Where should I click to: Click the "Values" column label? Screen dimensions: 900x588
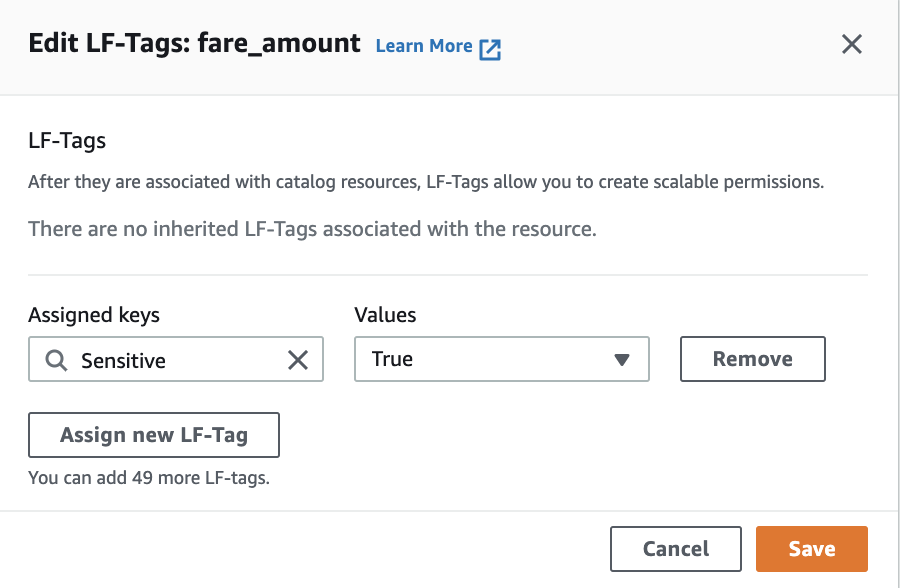click(385, 315)
